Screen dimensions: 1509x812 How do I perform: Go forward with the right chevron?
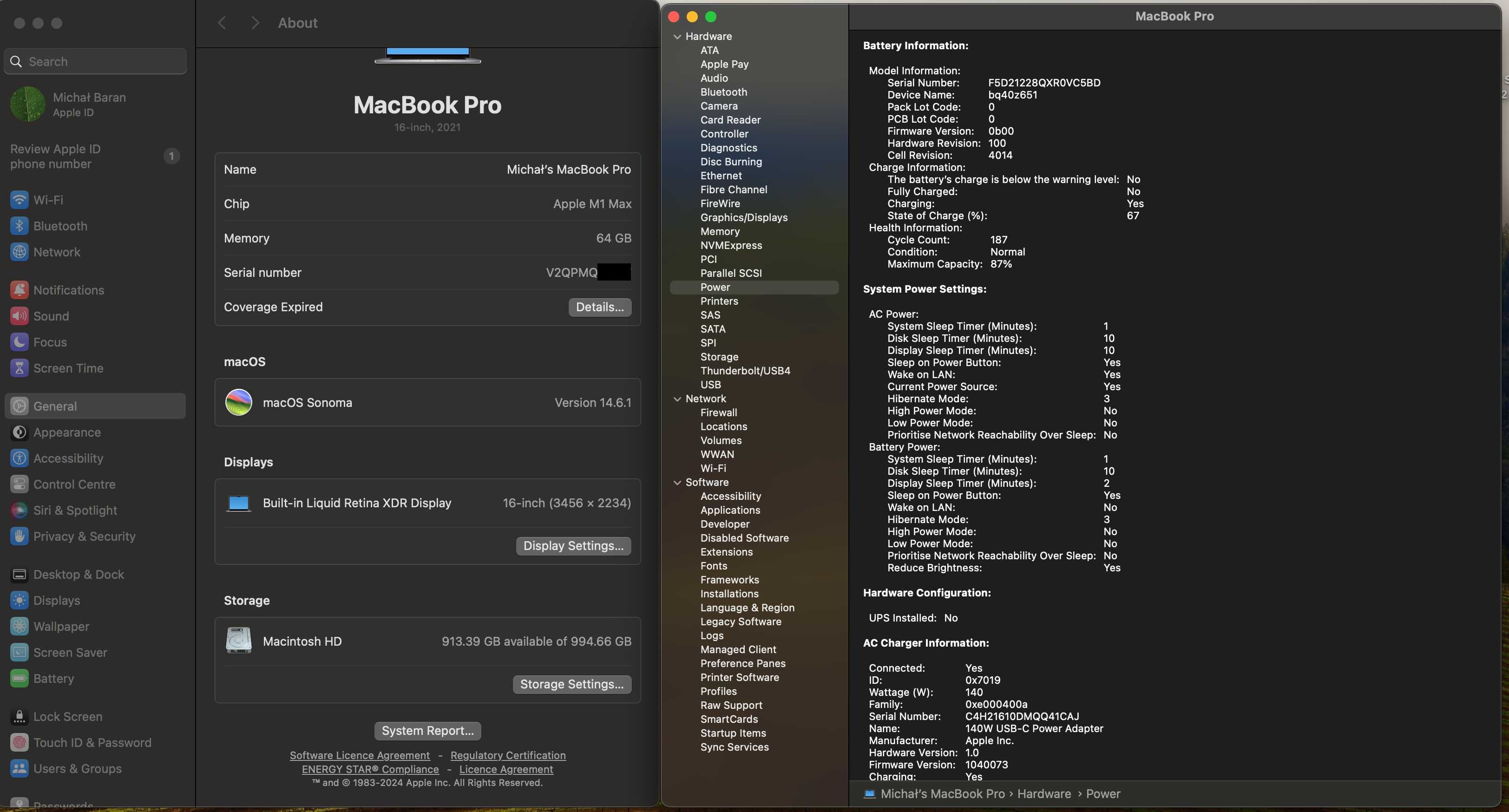tap(254, 23)
